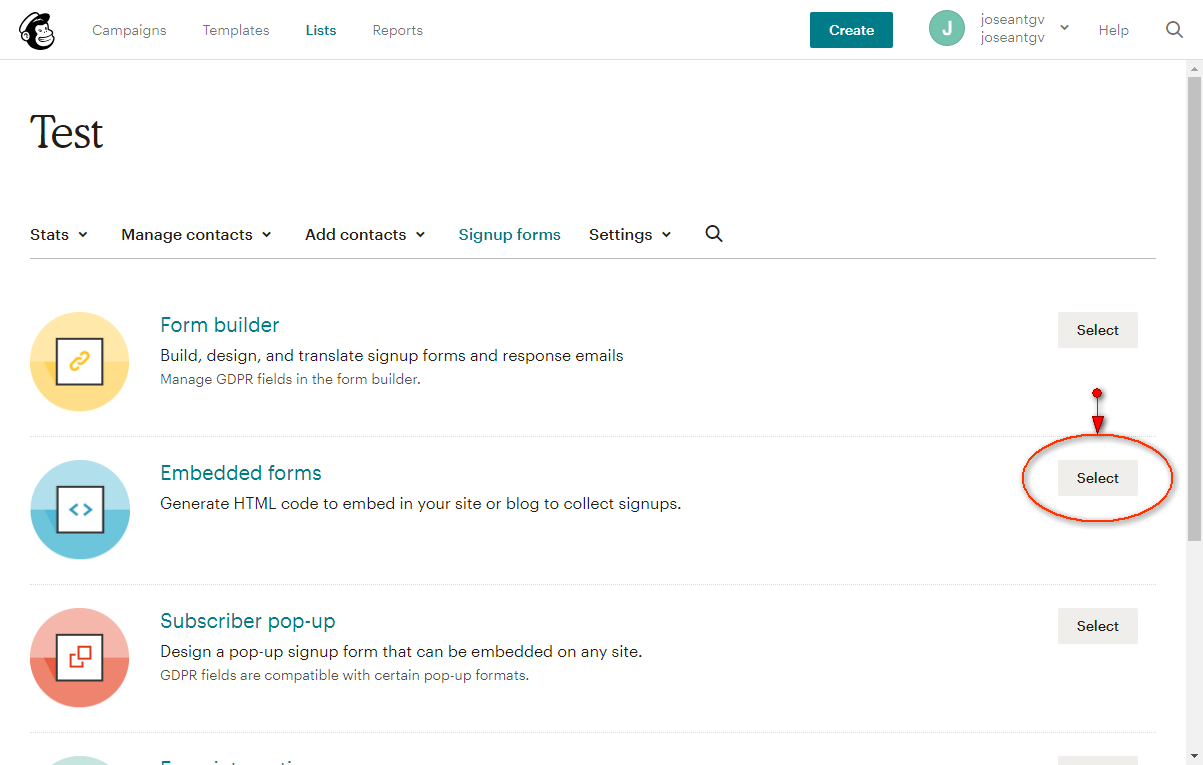Click the search icon beside Settings

click(714, 234)
